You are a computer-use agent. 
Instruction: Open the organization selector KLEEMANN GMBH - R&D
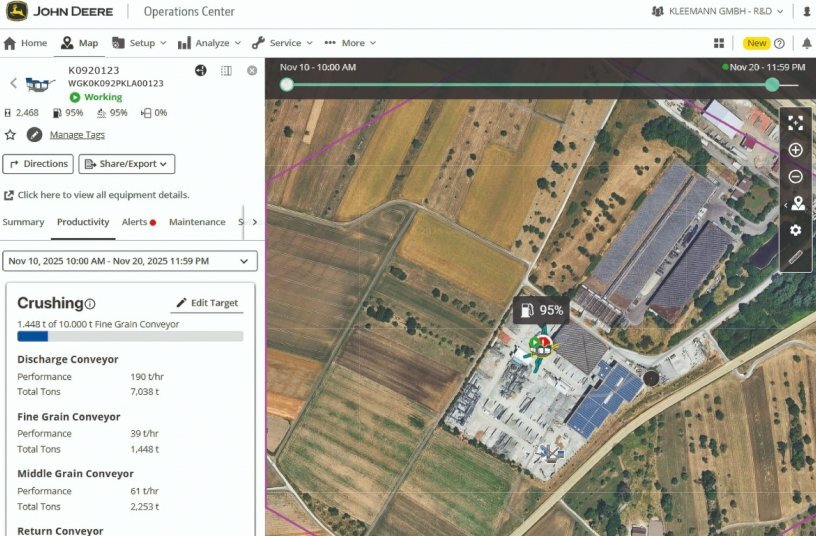point(718,11)
